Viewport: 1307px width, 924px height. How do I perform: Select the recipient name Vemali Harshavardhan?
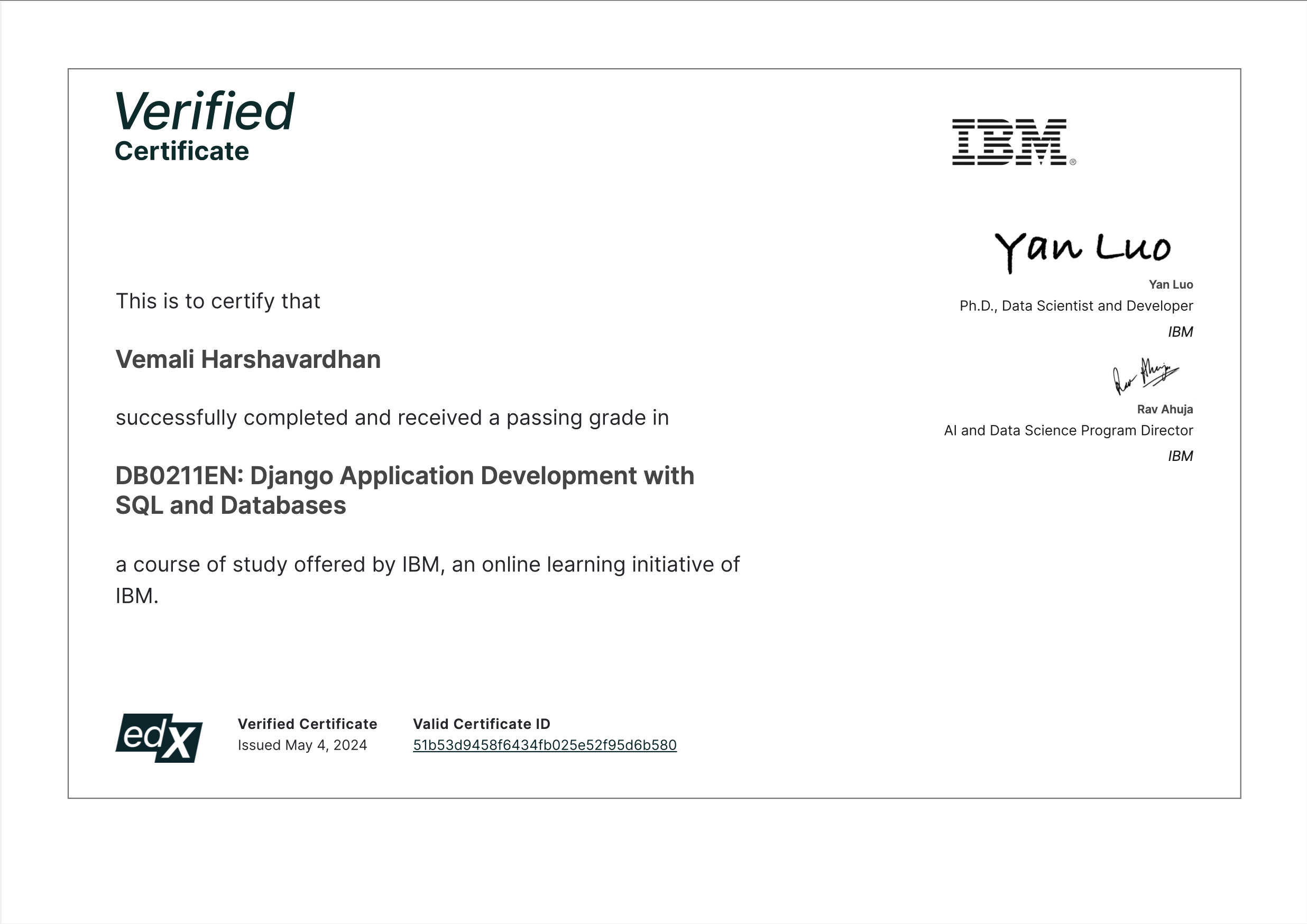248,359
